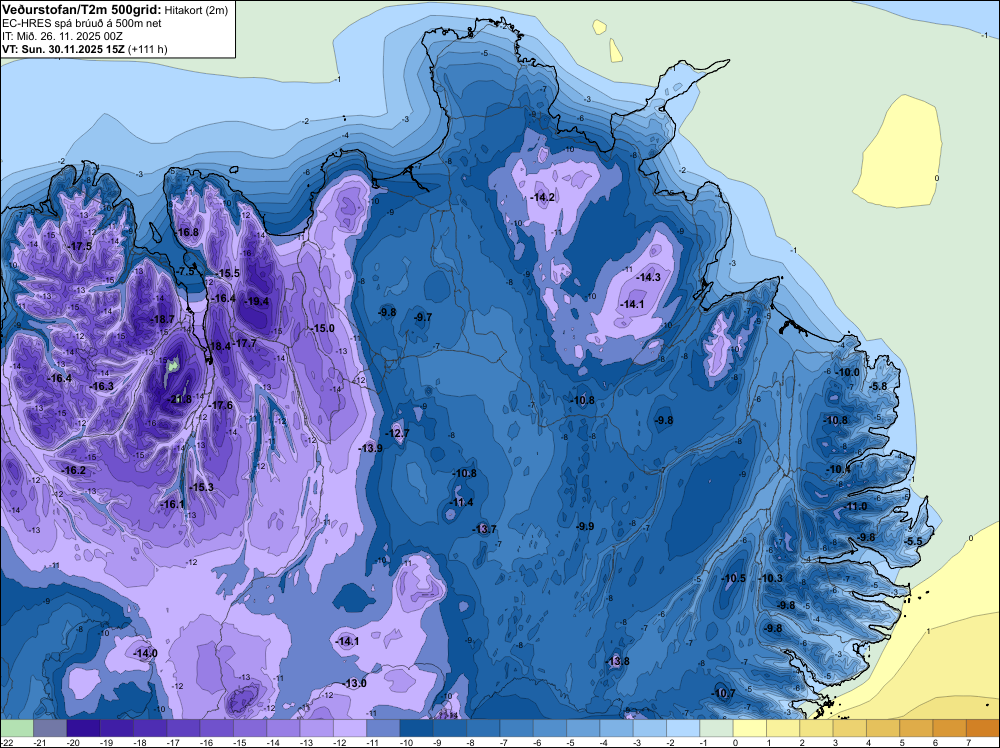The width and height of the screenshot is (1000, 748).
Task: Click the -11.4 temperature reading
Action: [462, 502]
